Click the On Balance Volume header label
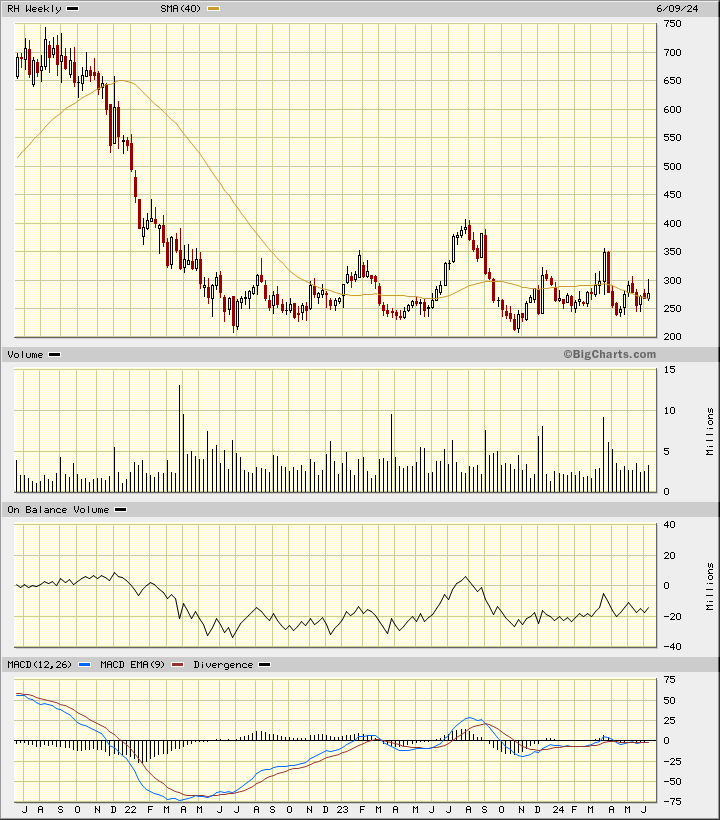Screen dimensions: 720x820 click(x=58, y=510)
